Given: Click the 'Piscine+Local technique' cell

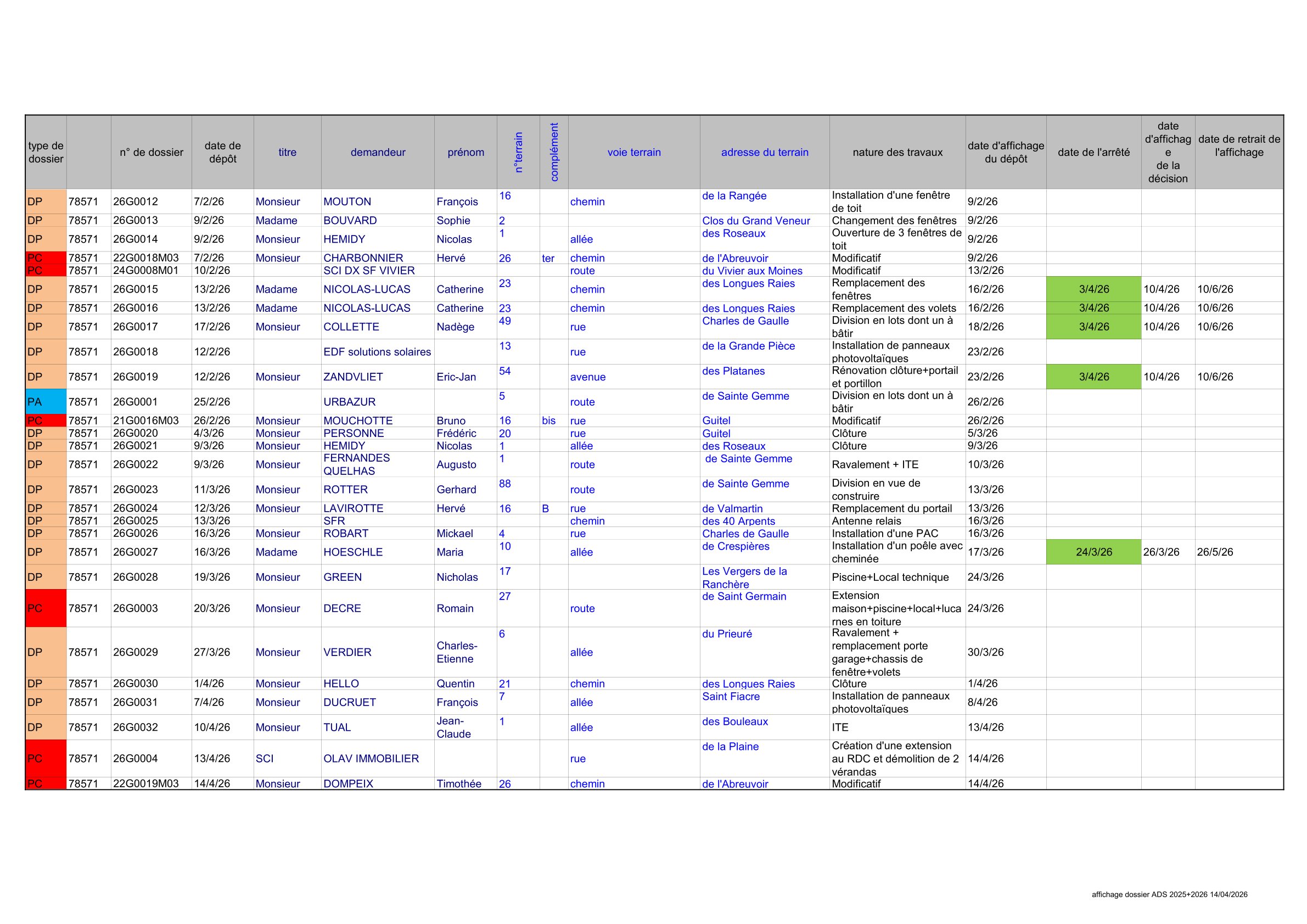Looking at the screenshot, I should coord(890,576).
